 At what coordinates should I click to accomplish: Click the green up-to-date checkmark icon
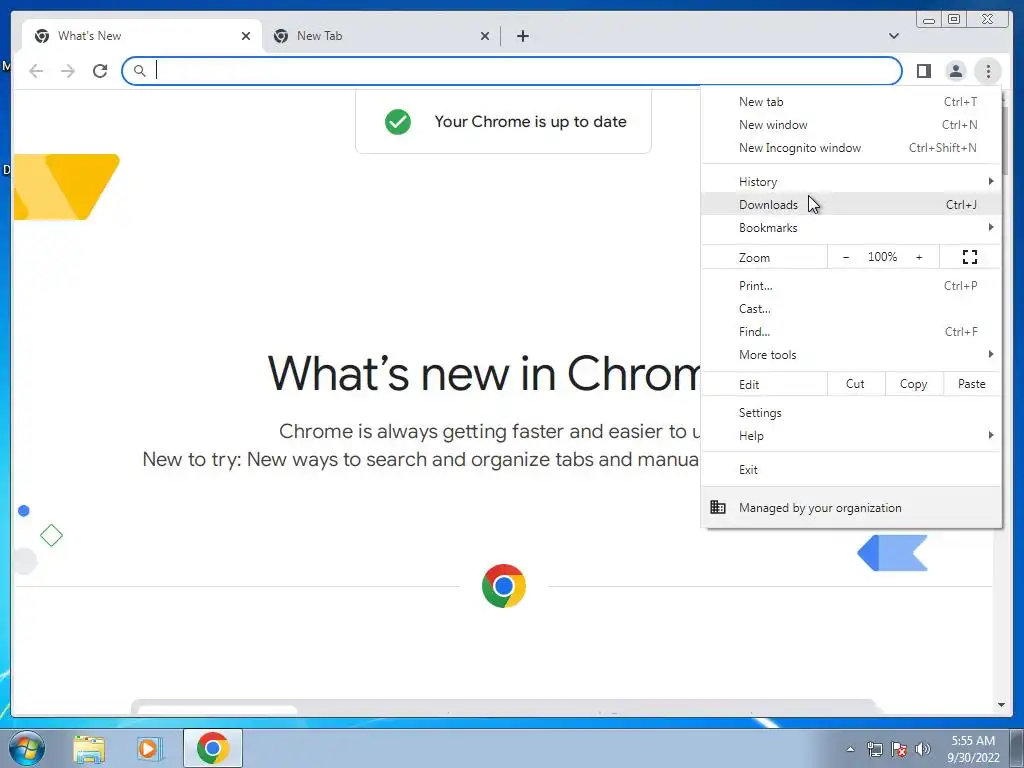click(x=398, y=121)
